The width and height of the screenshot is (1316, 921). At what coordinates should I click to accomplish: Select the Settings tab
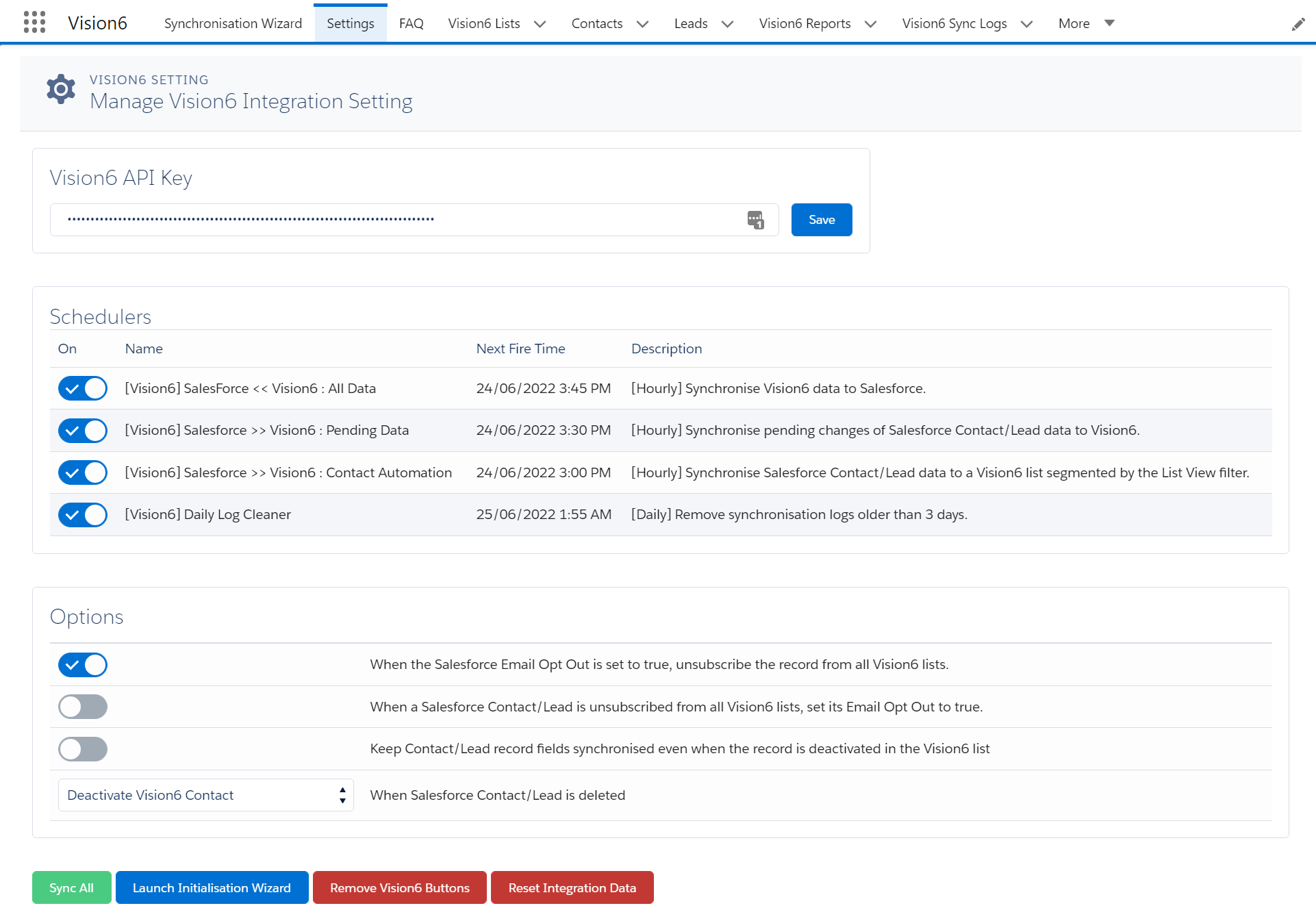[351, 23]
